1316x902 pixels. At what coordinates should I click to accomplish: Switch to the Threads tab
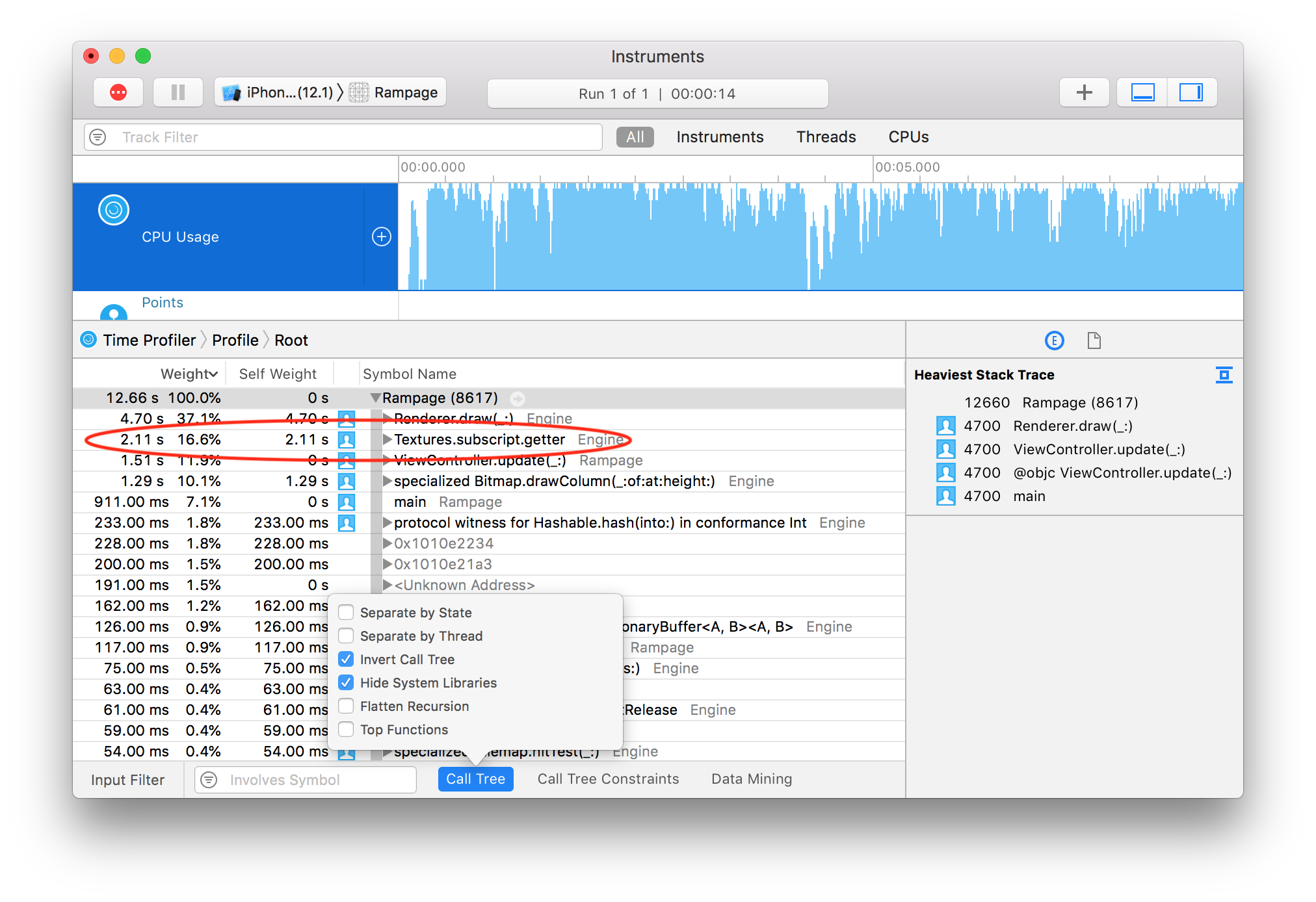point(826,137)
